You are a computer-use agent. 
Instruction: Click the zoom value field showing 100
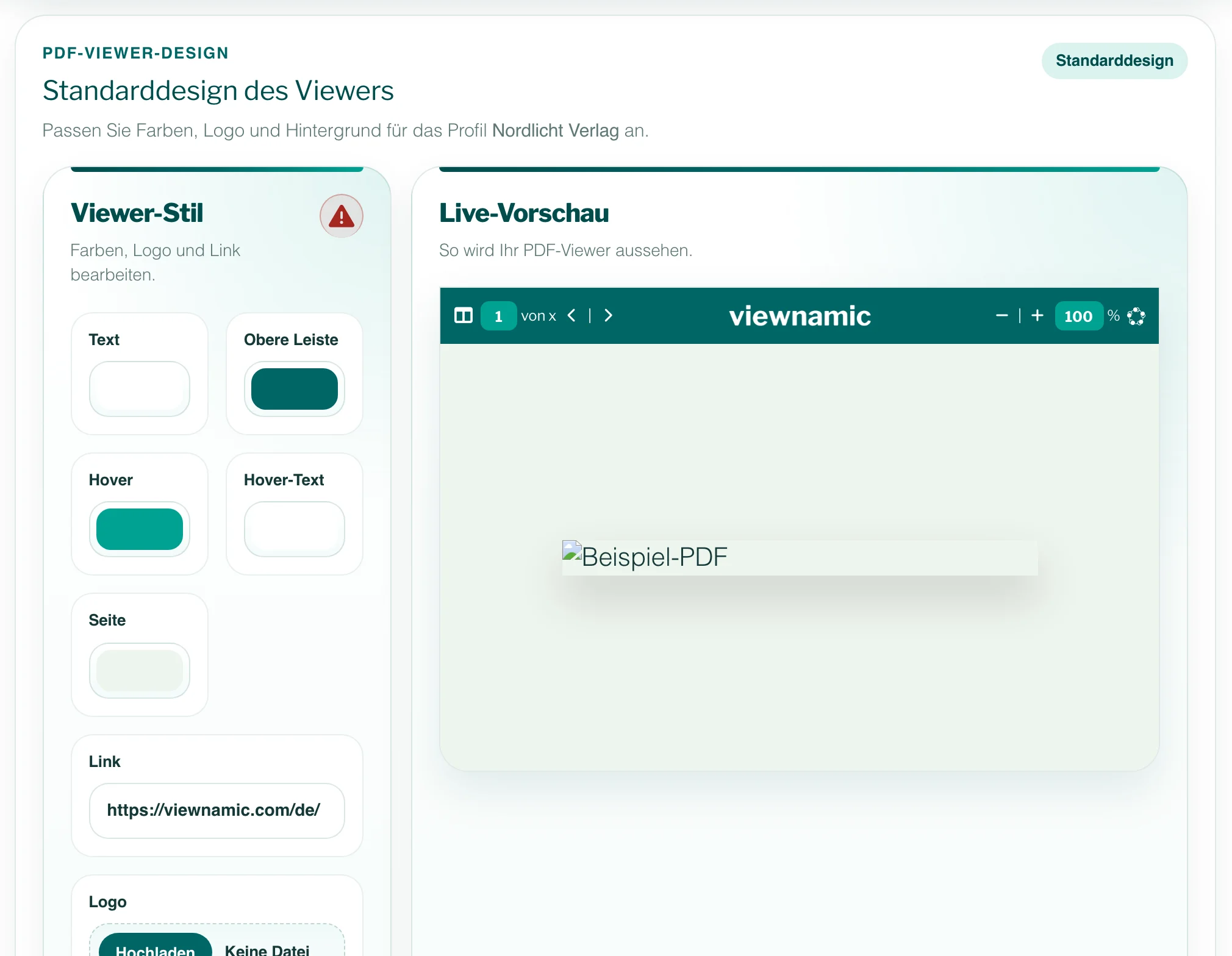(1079, 316)
